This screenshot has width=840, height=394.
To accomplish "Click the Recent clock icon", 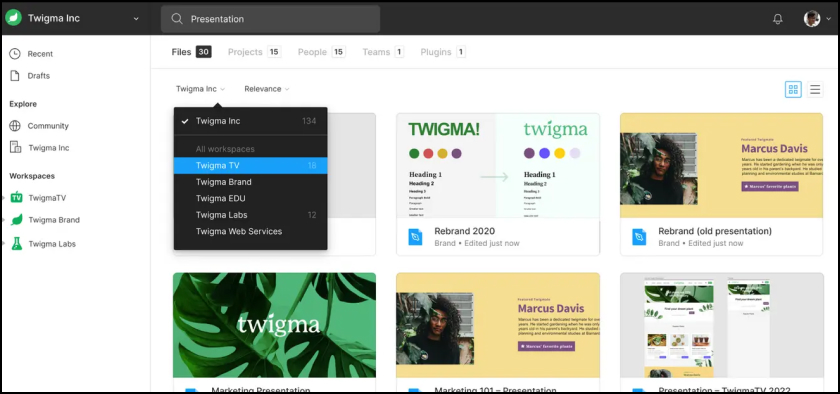I will click(15, 54).
